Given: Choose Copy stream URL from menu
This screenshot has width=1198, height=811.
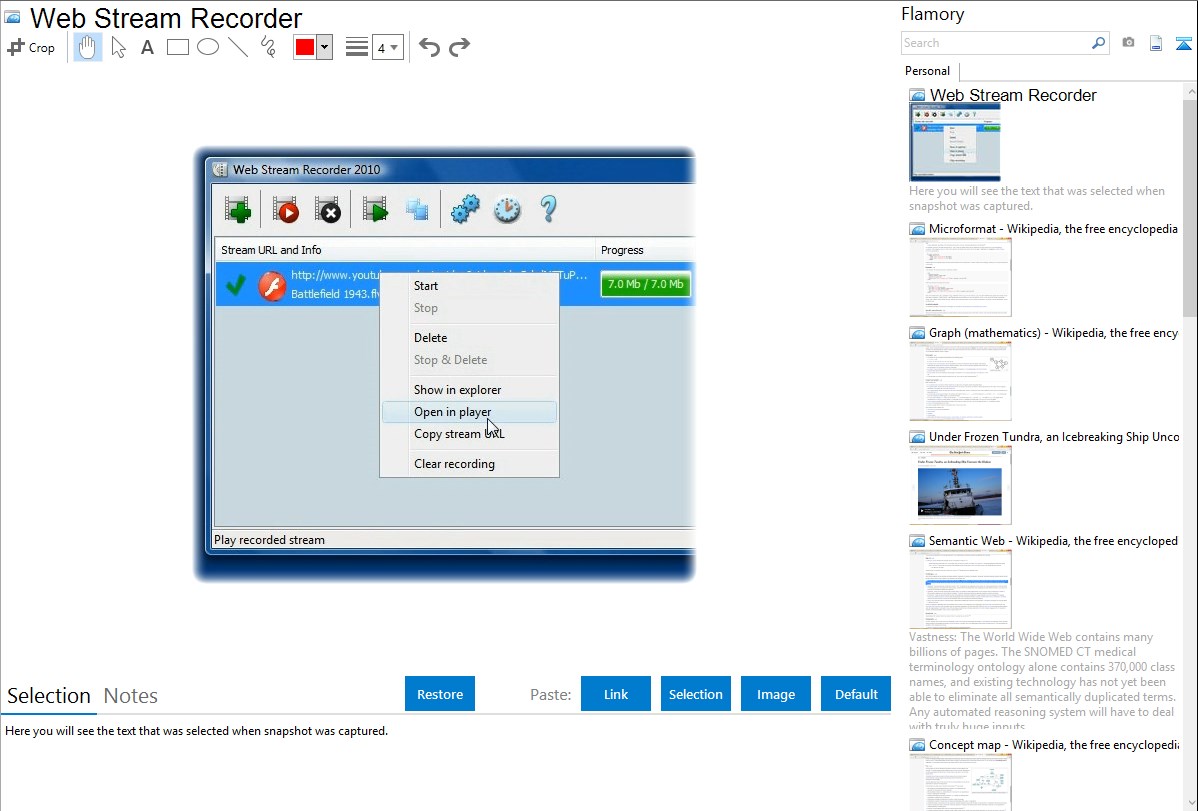Looking at the screenshot, I should tap(469, 434).
